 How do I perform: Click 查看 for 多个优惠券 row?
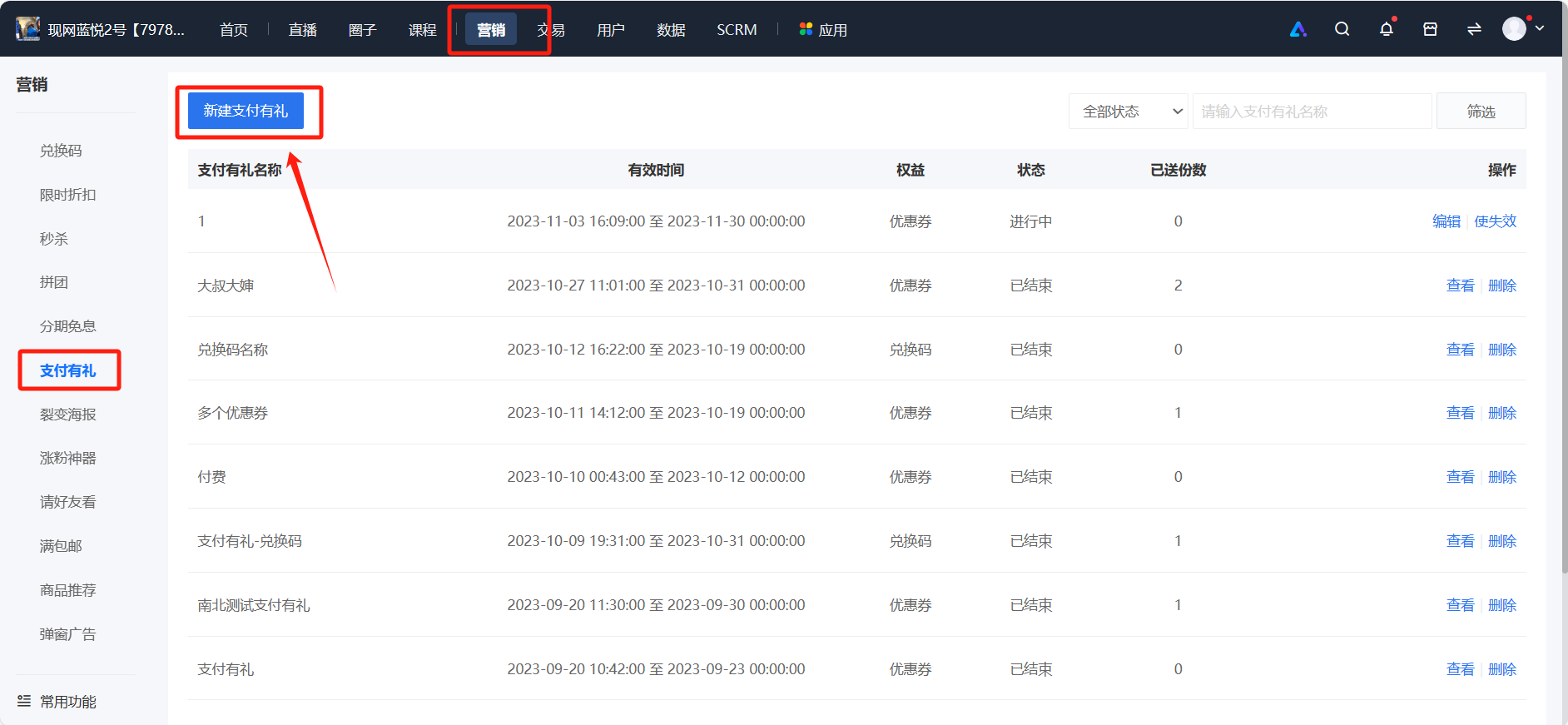(x=1461, y=413)
